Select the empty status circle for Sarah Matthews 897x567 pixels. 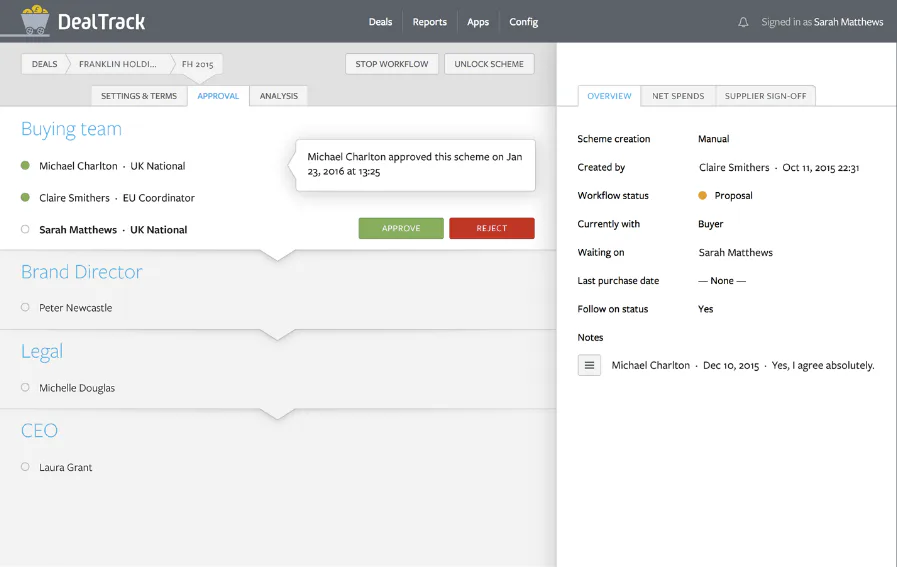[25, 229]
